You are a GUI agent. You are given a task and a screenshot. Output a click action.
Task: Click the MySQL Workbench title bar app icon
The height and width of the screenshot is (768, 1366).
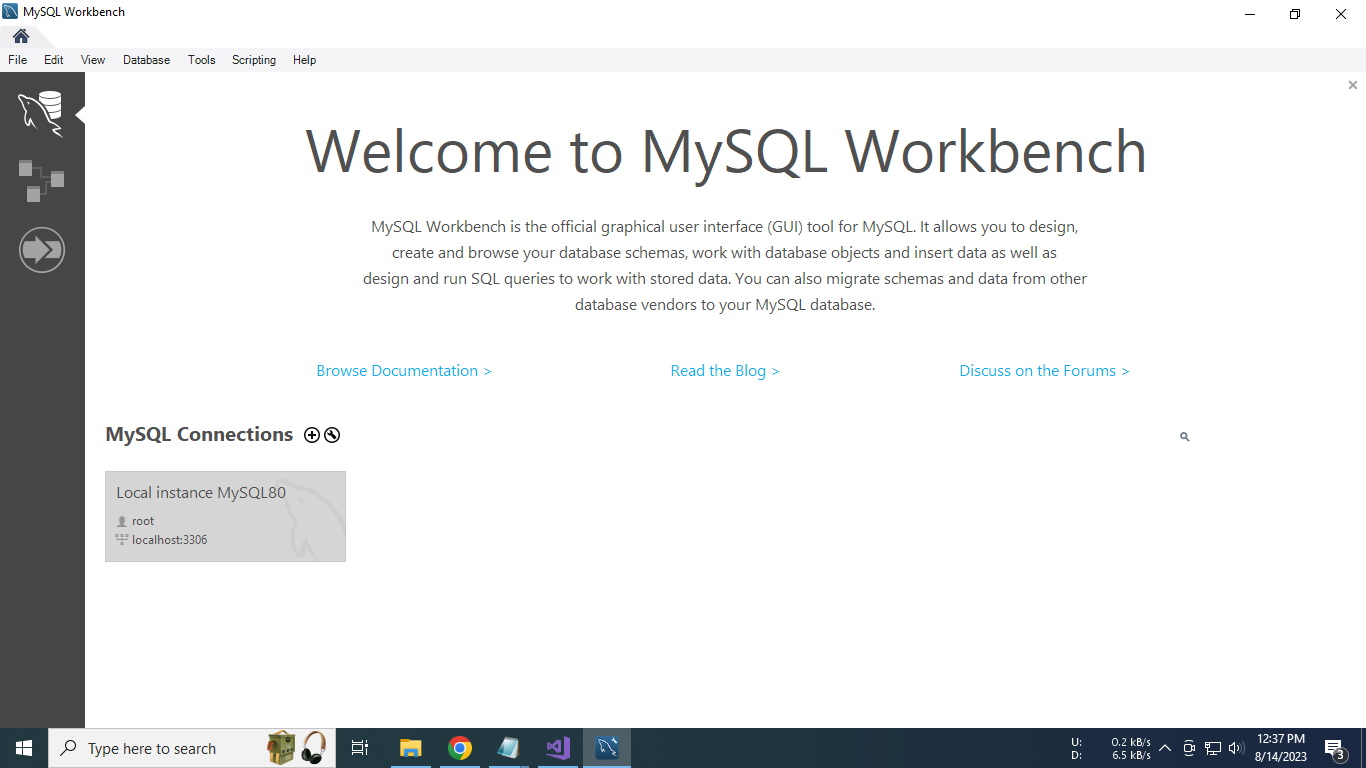pyautogui.click(x=10, y=12)
